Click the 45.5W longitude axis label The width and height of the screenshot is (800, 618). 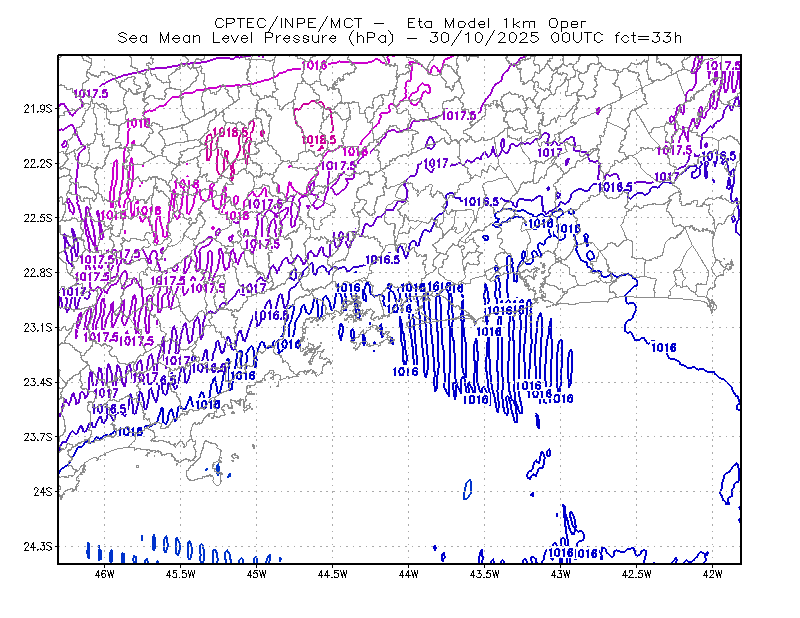(181, 574)
